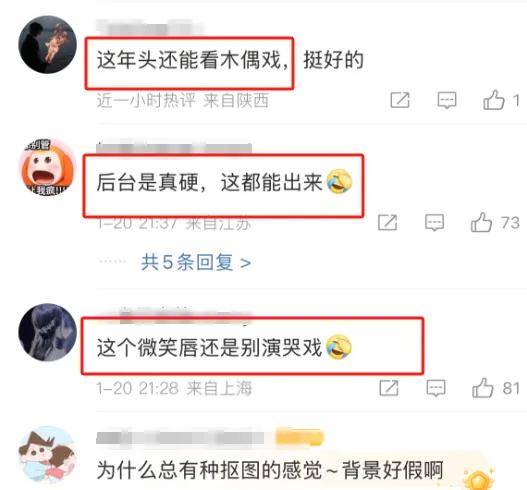Viewport: 527px width, 490px height.
Task: Open the dark silhouette avatar profile
Action: [47, 44]
